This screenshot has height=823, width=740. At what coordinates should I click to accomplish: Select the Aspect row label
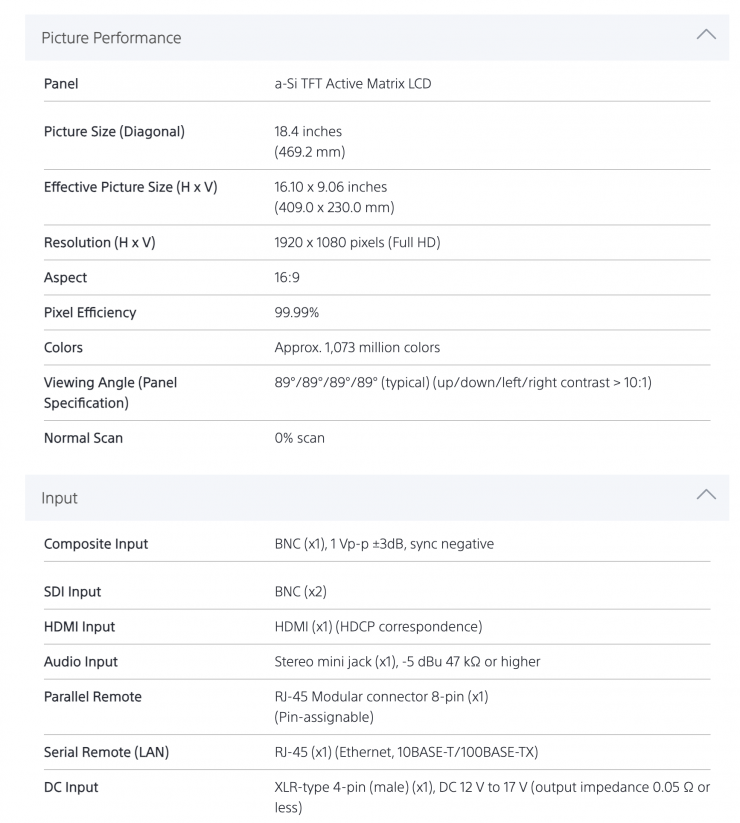tap(65, 277)
